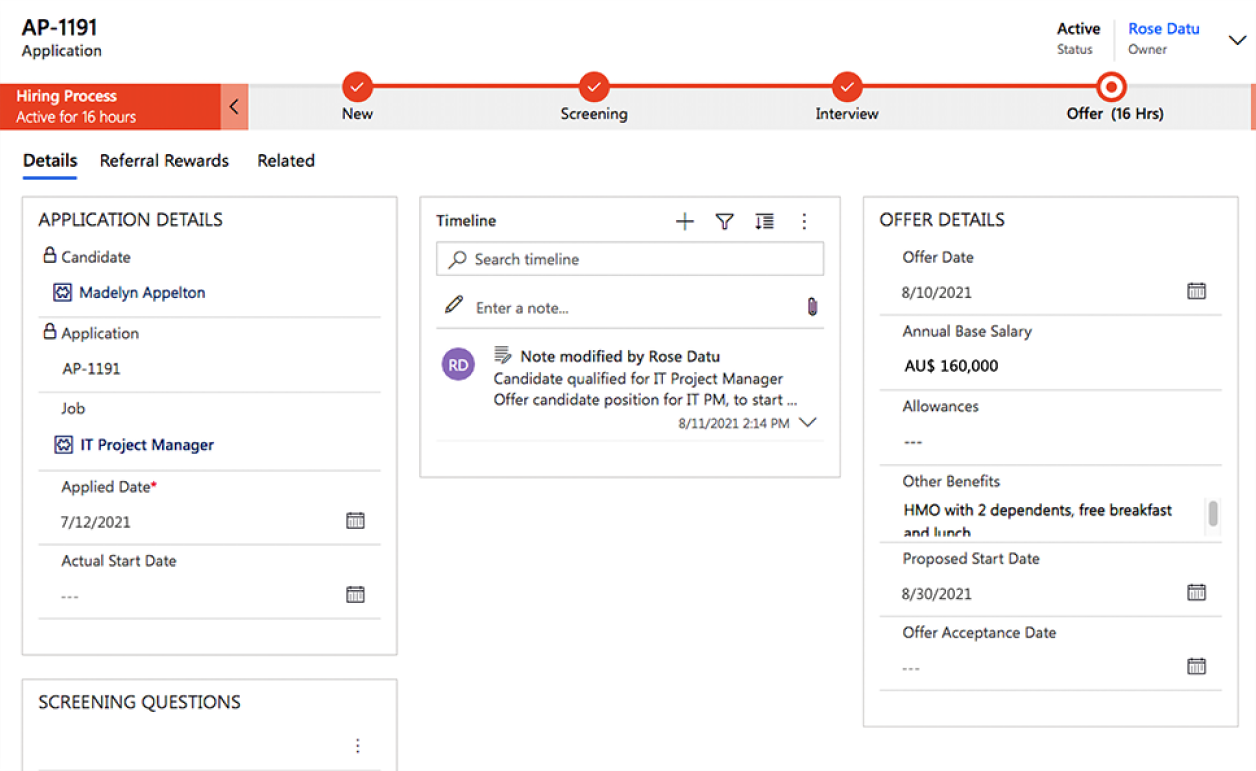Click the 8/11/2021 2:14 PM timestamp

pos(734,424)
